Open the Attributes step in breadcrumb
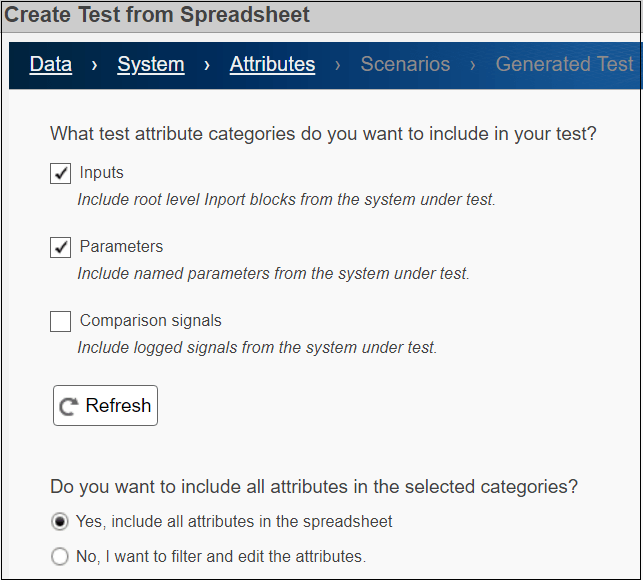The width and height of the screenshot is (643, 580). pyautogui.click(x=272, y=65)
